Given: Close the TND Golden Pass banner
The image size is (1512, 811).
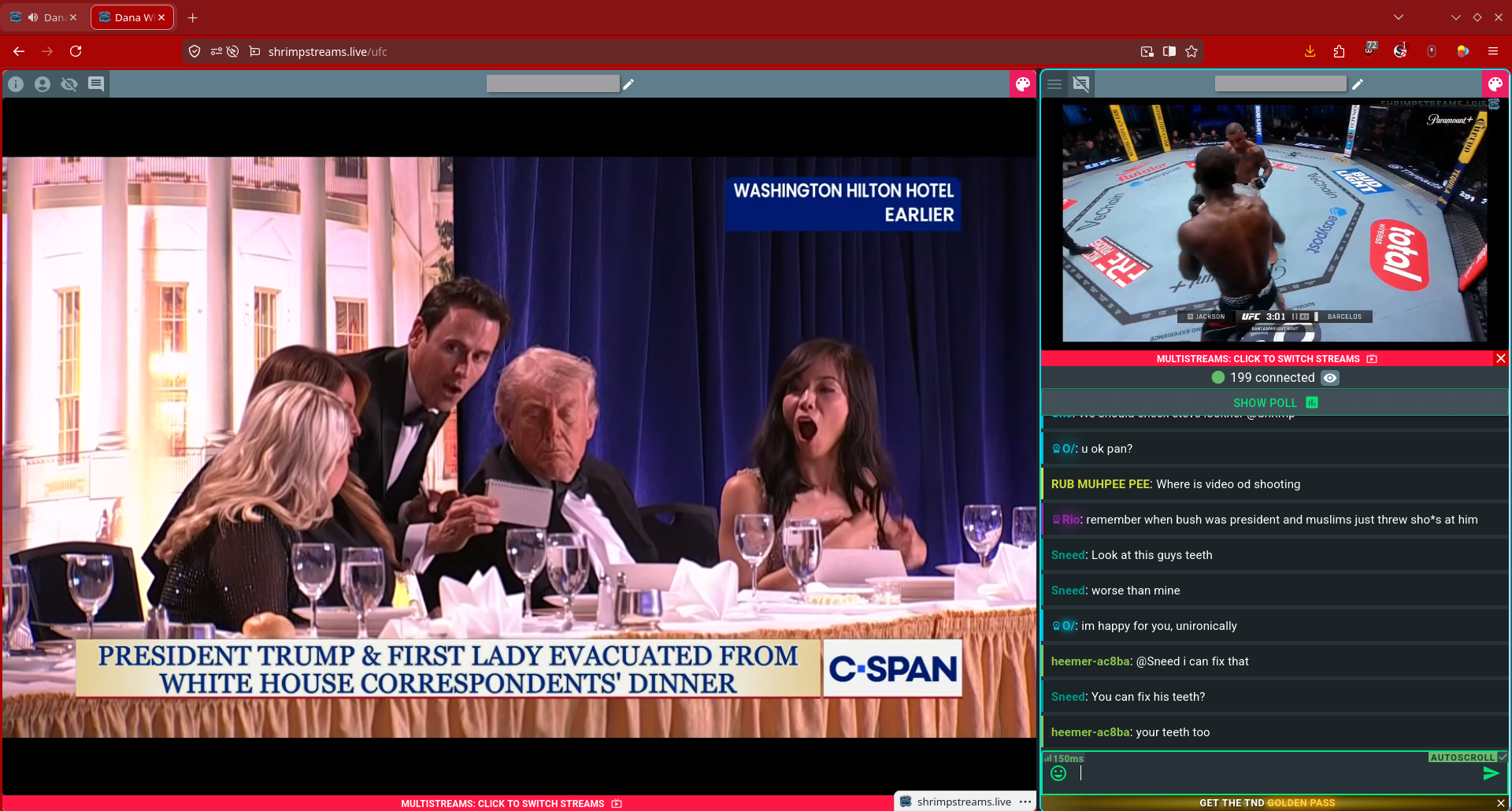Looking at the screenshot, I should 1501,803.
